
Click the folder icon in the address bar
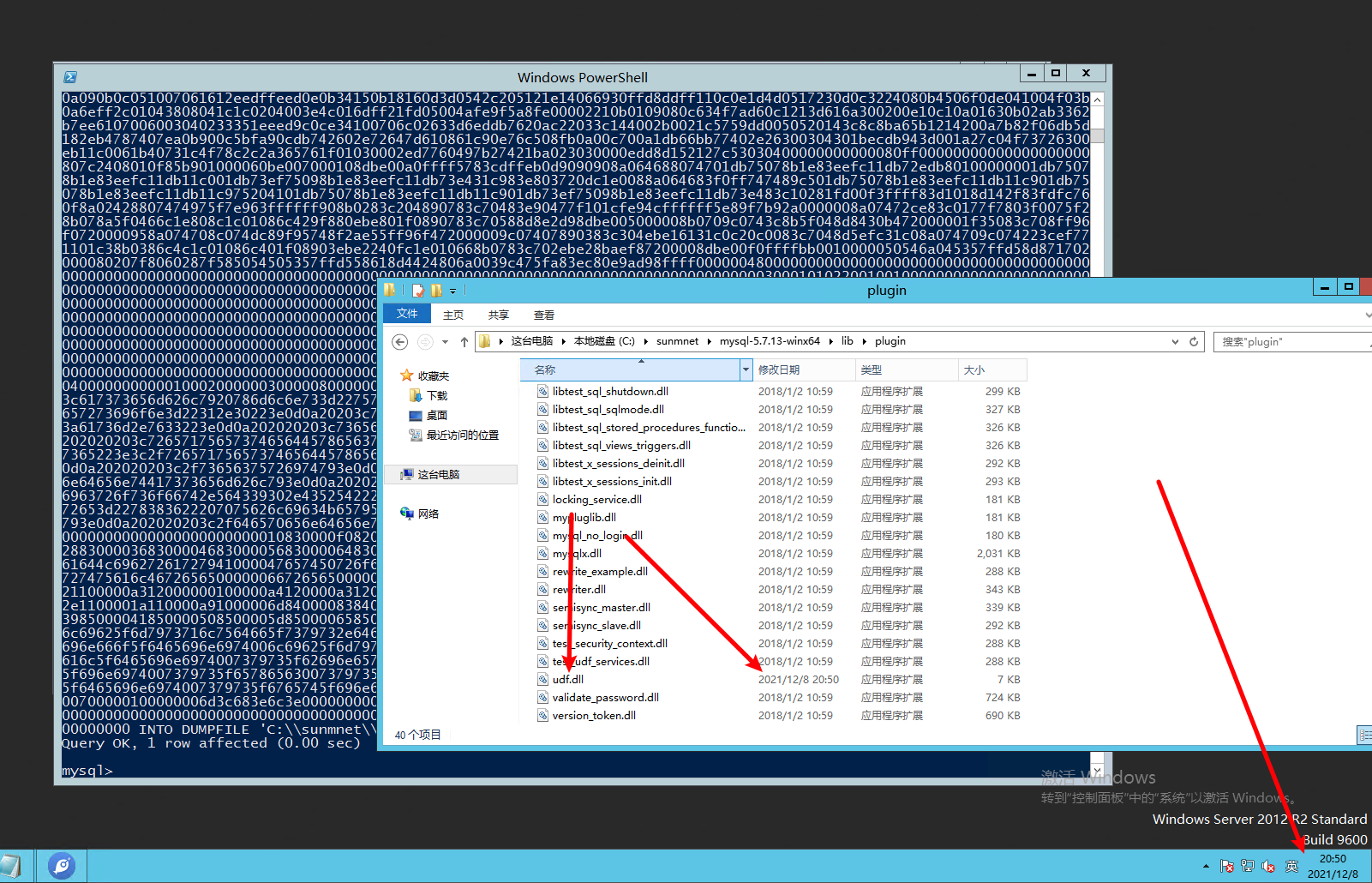coord(485,341)
